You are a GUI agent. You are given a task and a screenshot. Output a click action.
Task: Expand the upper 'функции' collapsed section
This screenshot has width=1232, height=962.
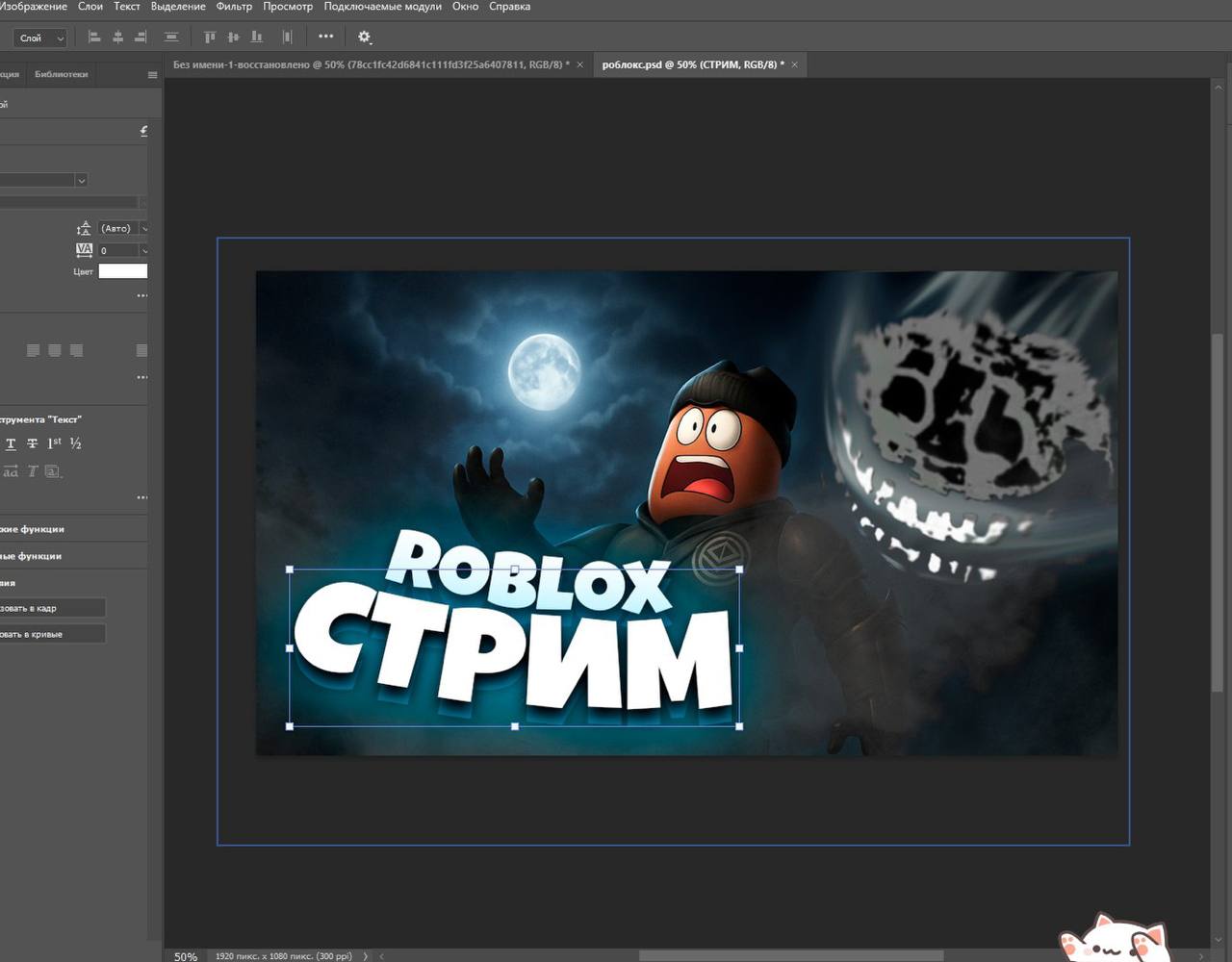[74, 529]
